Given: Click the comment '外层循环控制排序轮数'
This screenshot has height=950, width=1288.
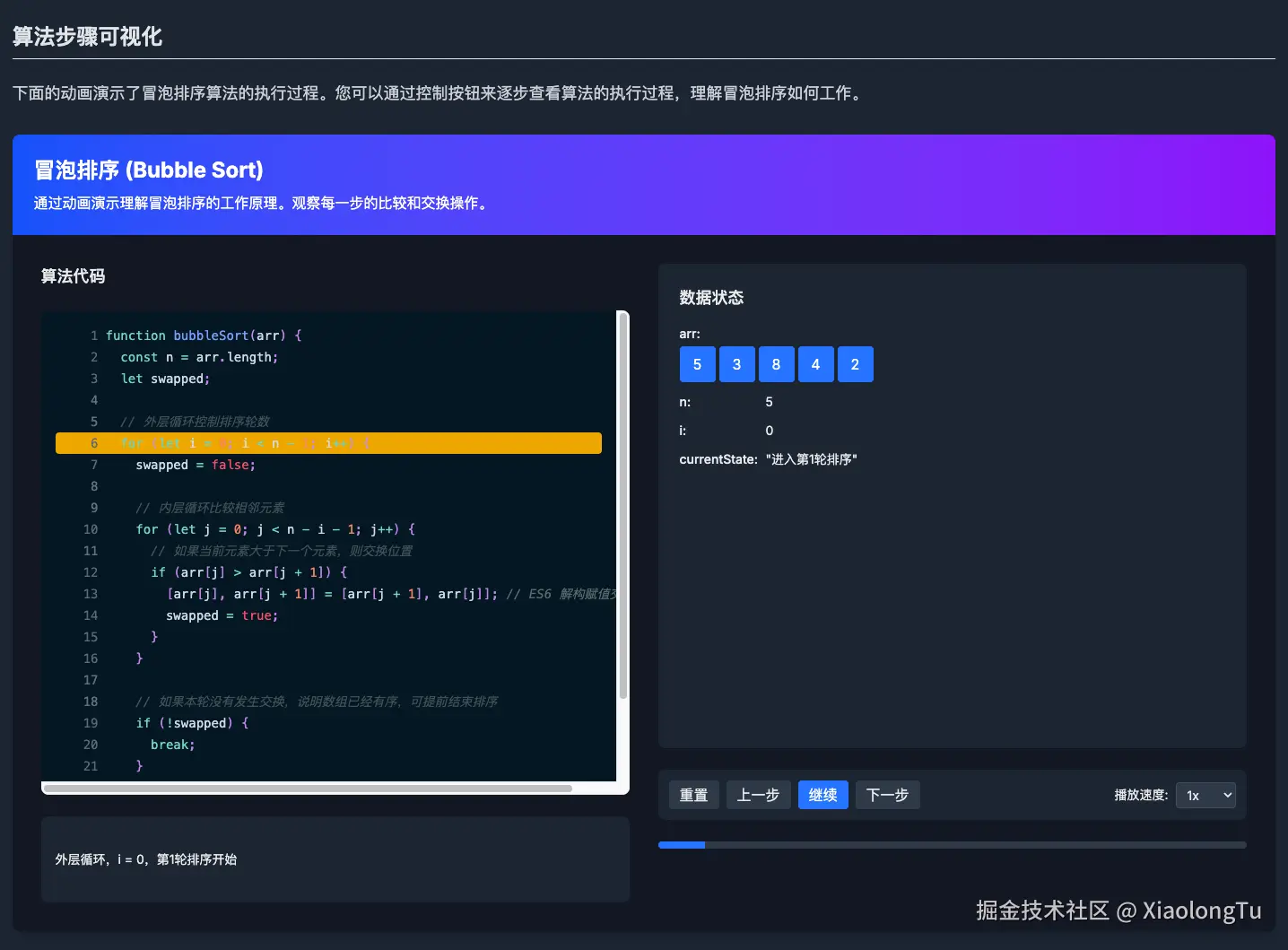Looking at the screenshot, I should pyautogui.click(x=195, y=422).
